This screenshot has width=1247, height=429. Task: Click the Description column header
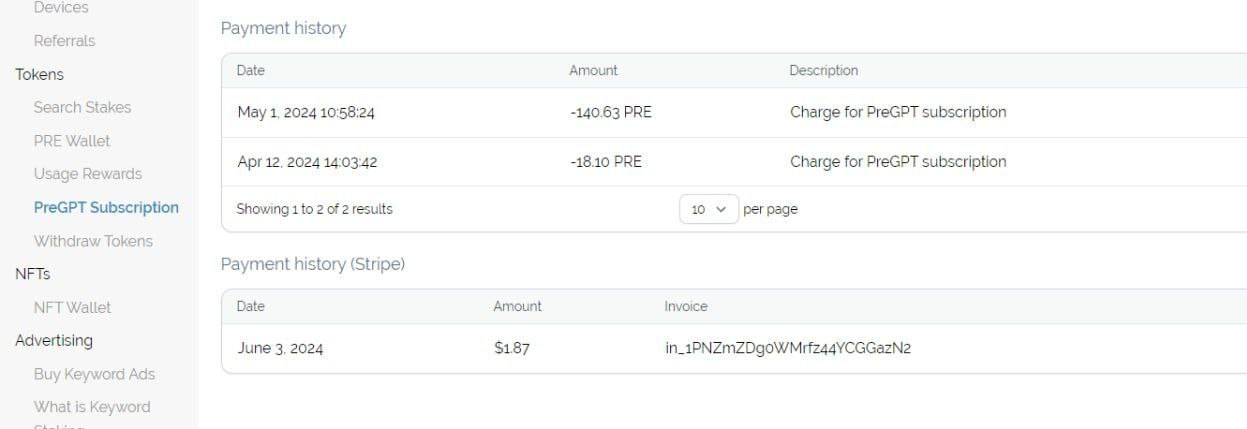pos(823,71)
